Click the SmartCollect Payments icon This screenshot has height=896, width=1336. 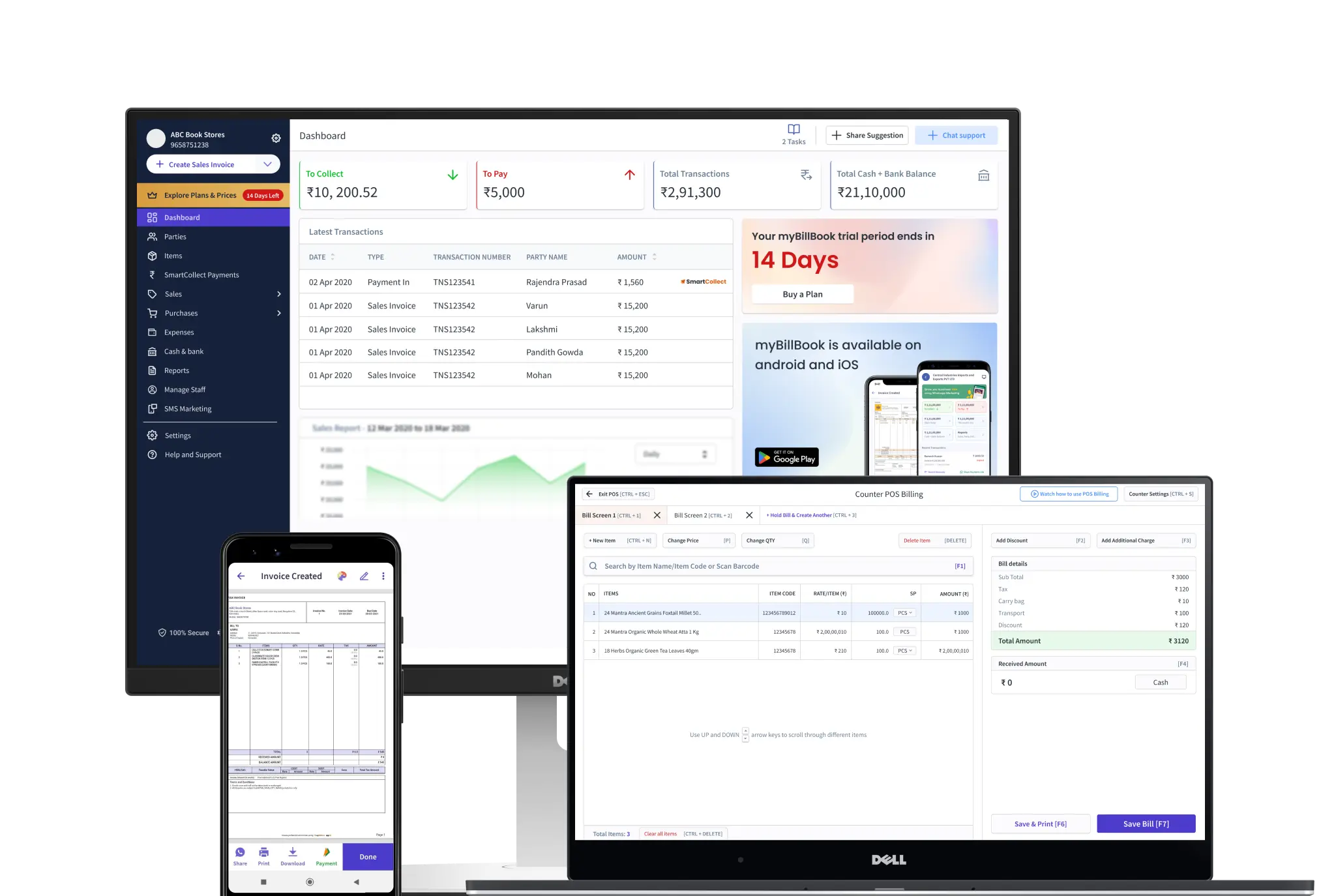[152, 274]
